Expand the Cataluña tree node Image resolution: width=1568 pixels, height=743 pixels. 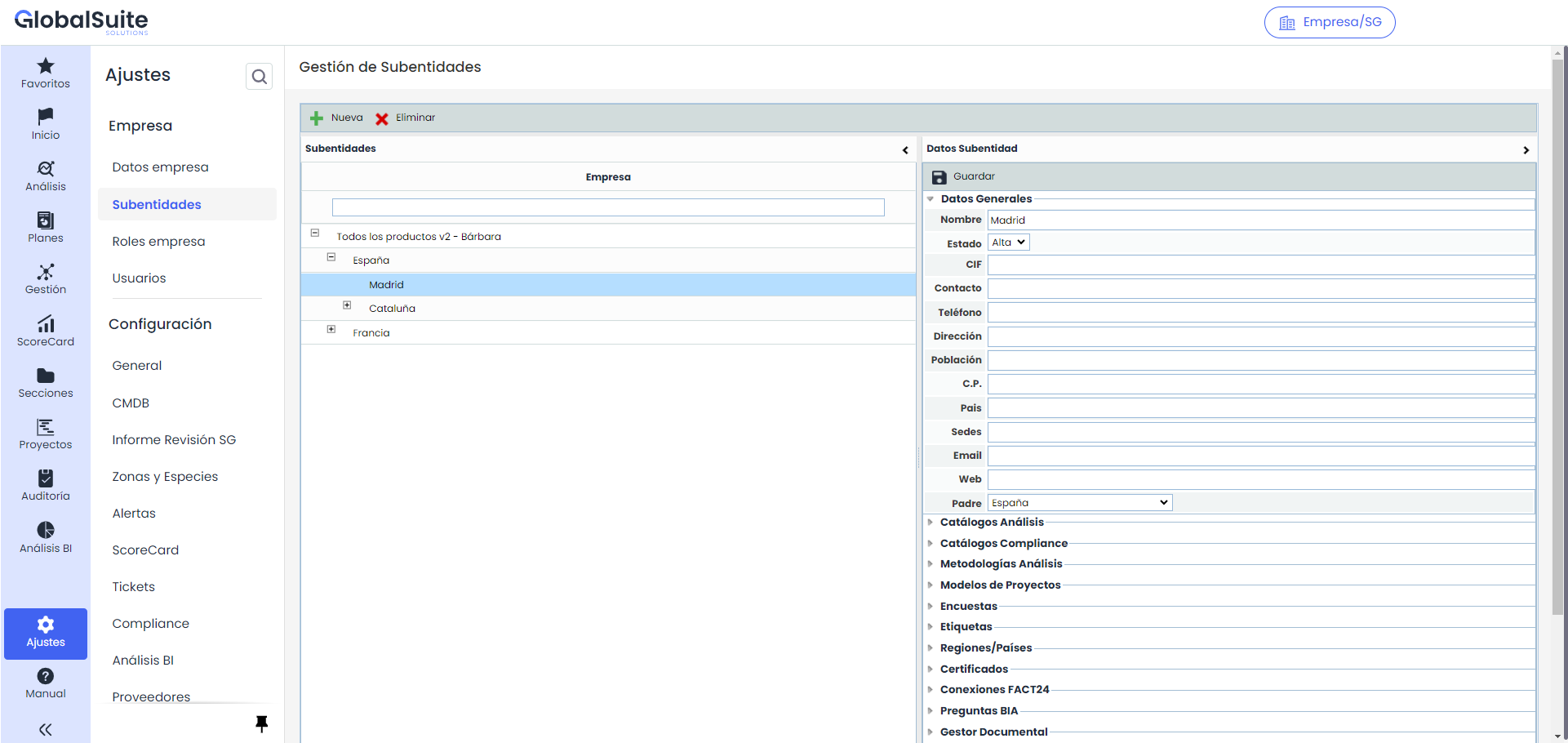pyautogui.click(x=347, y=305)
